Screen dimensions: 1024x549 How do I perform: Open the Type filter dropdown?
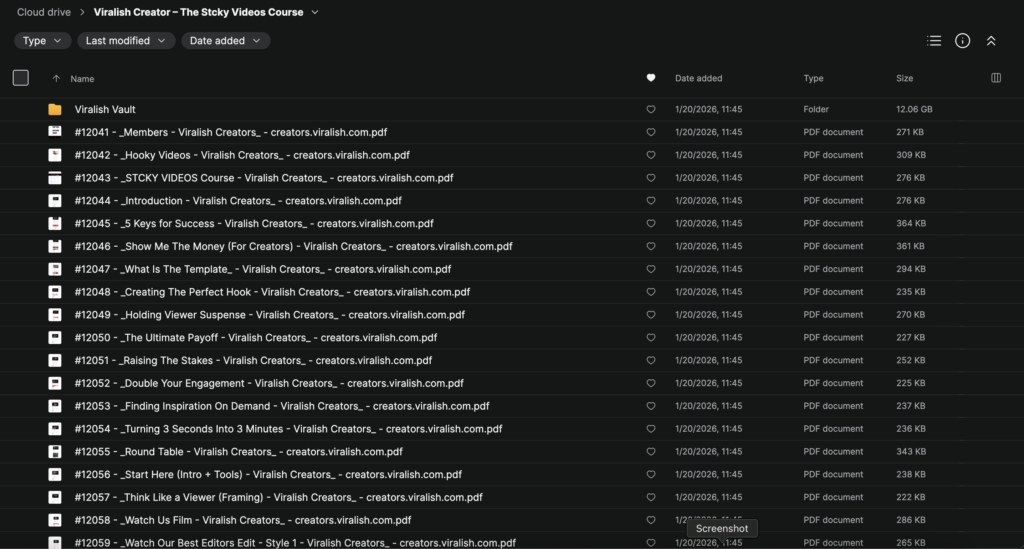(x=42, y=40)
